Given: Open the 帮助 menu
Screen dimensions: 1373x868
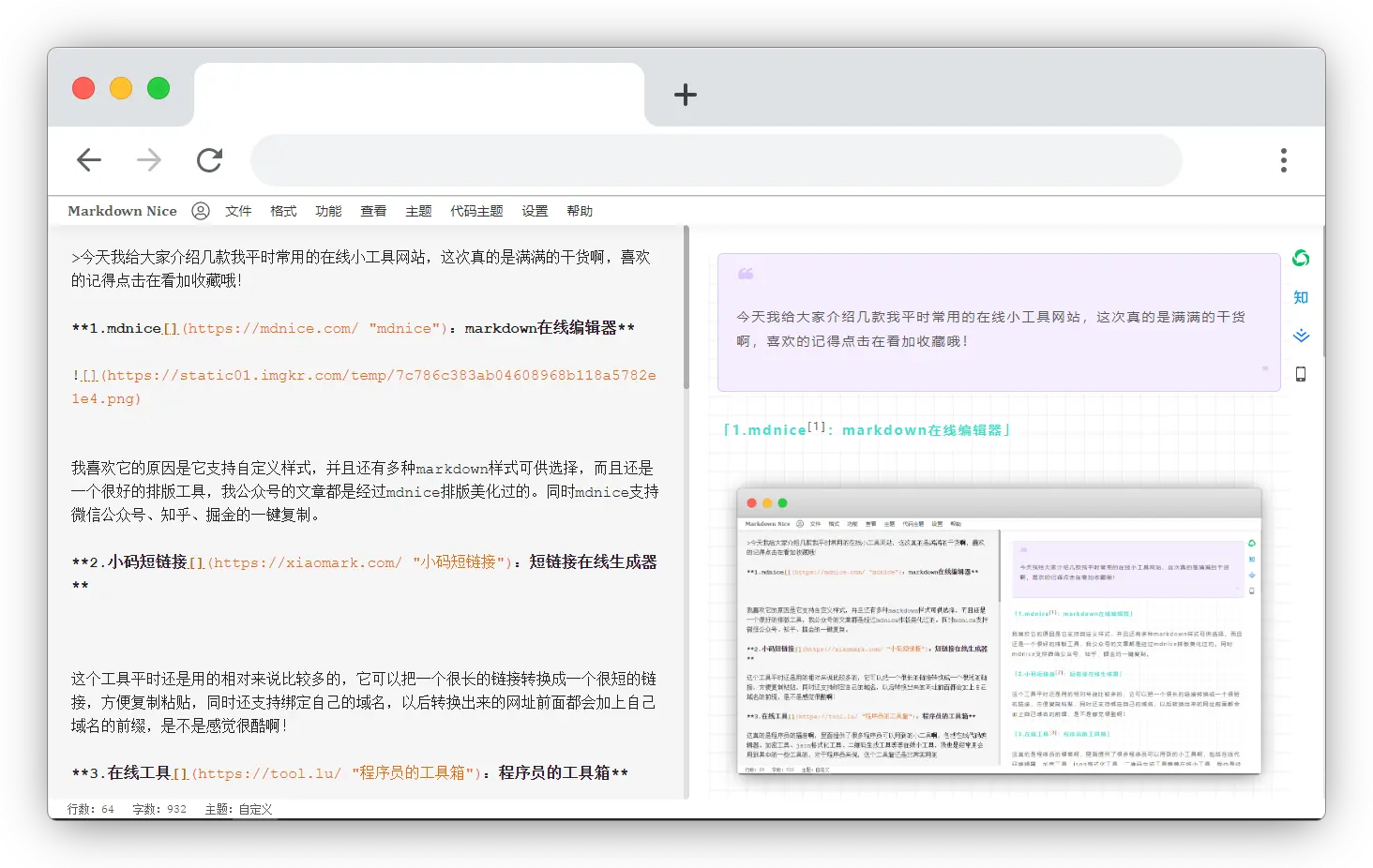Looking at the screenshot, I should (x=580, y=211).
